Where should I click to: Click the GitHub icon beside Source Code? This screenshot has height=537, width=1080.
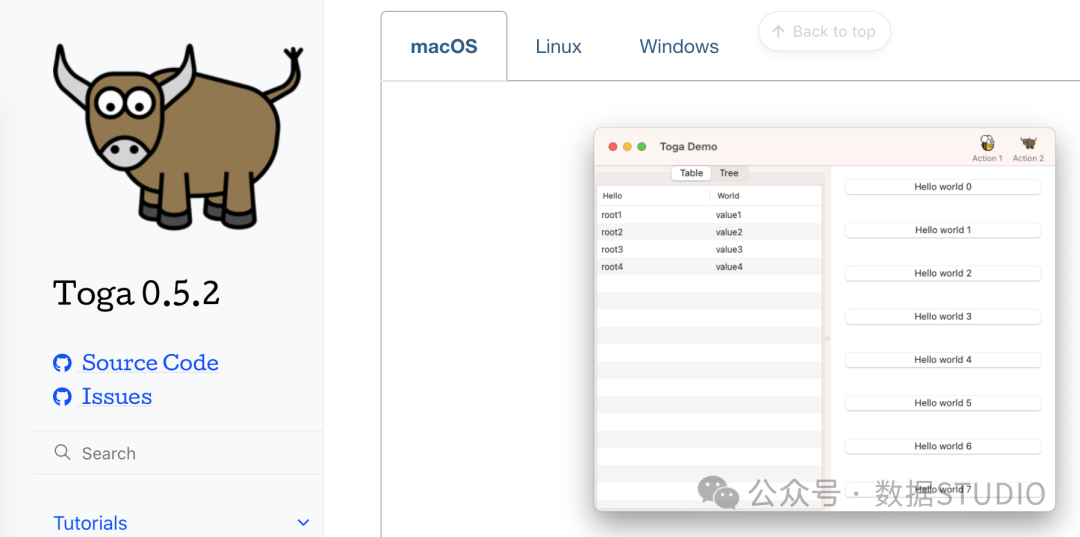click(x=63, y=363)
